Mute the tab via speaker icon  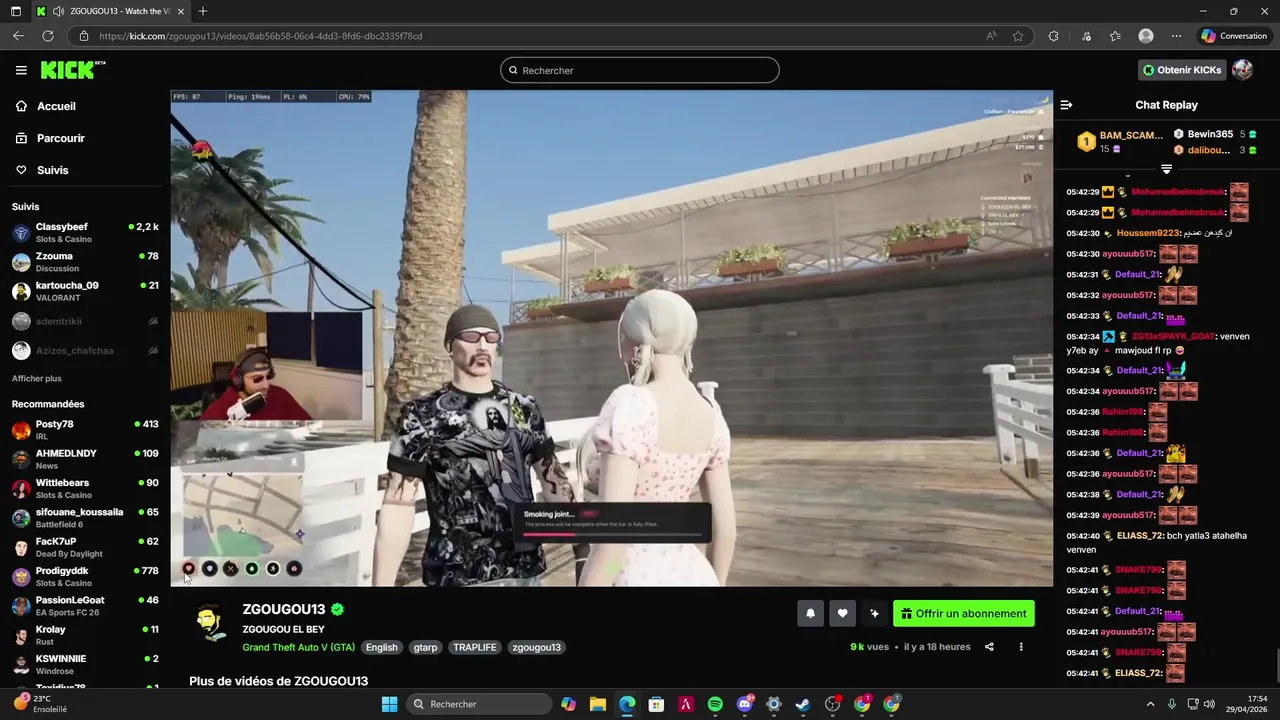coord(58,11)
